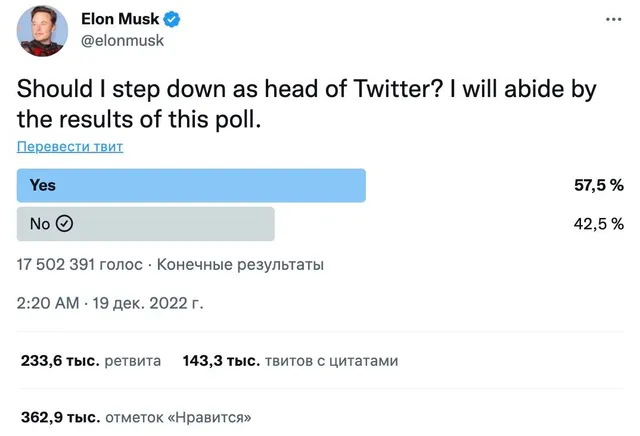
Task: Click the tweet text about stepping down
Action: click(307, 104)
